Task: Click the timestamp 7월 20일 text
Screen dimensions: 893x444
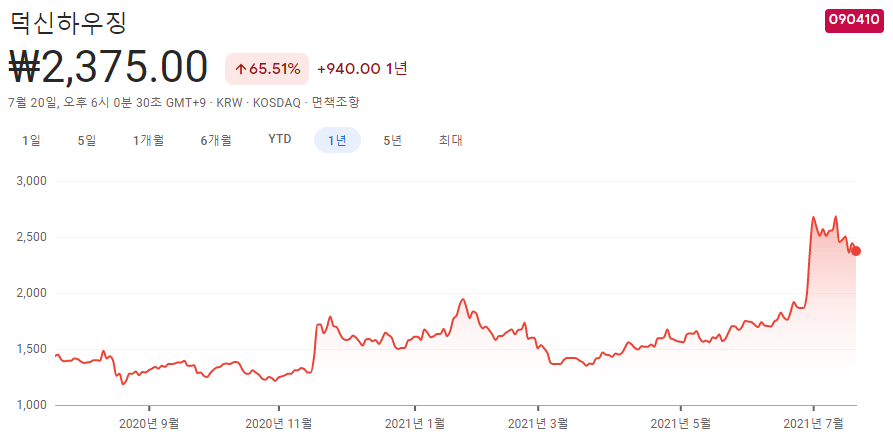Action: (32, 102)
